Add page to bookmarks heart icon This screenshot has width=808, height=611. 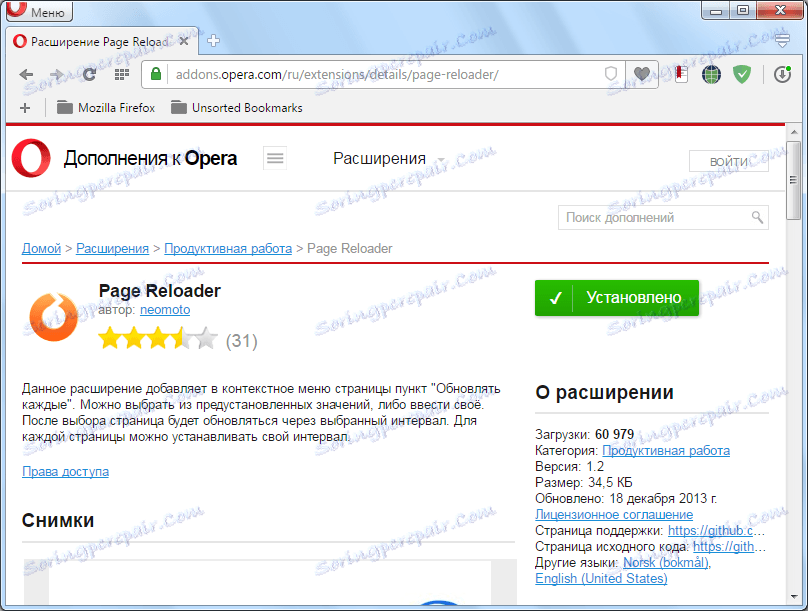pos(642,74)
